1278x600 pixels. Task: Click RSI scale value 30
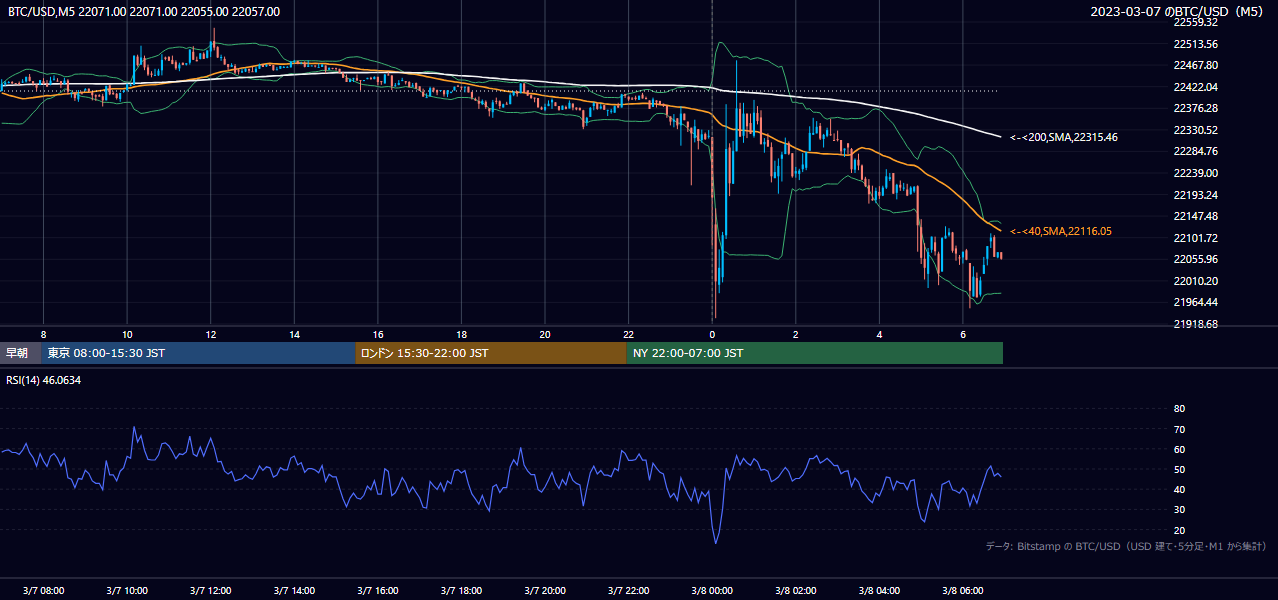coord(1179,510)
